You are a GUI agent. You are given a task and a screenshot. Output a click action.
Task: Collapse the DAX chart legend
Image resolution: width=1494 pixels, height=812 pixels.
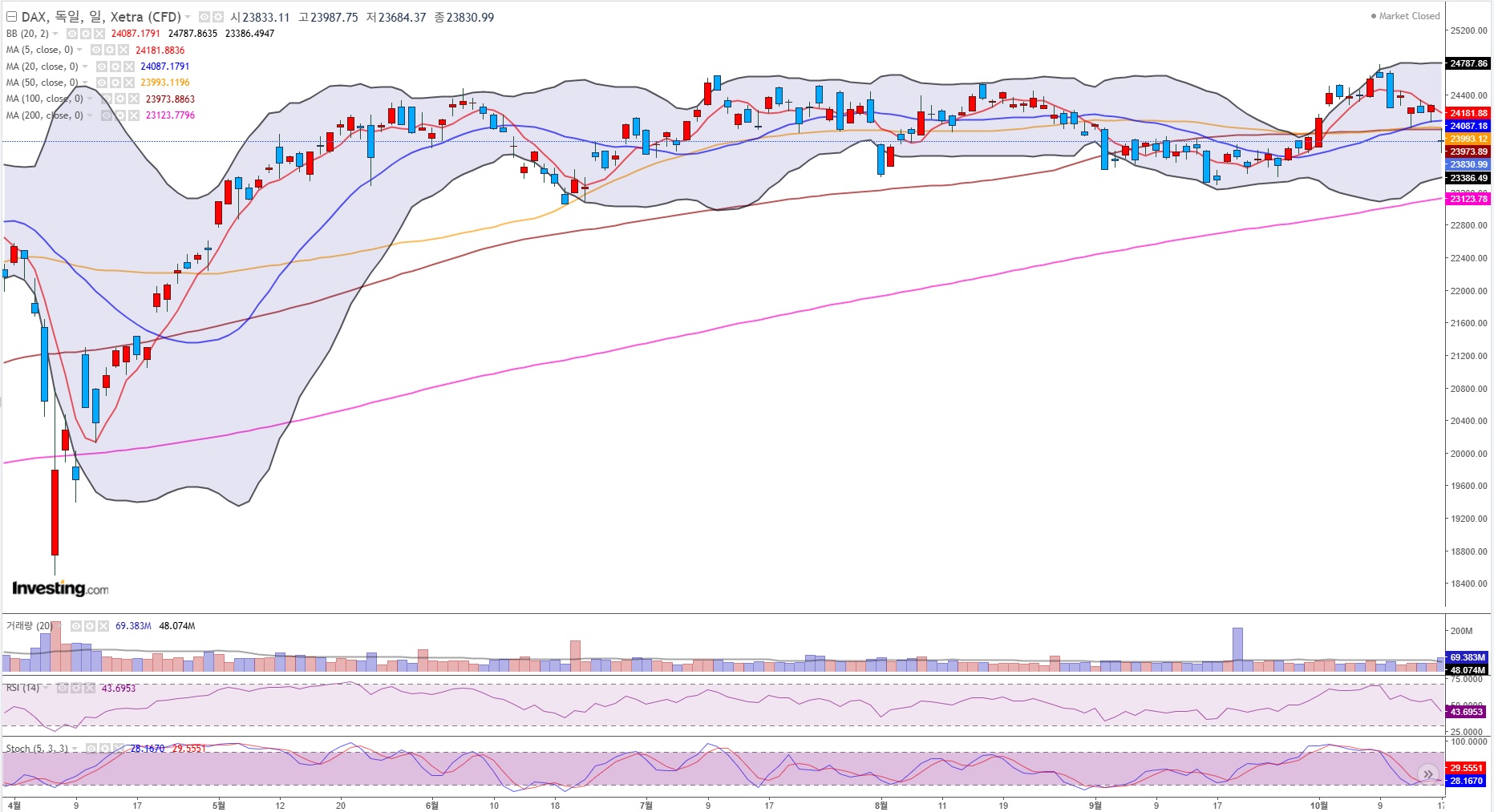tap(11, 17)
